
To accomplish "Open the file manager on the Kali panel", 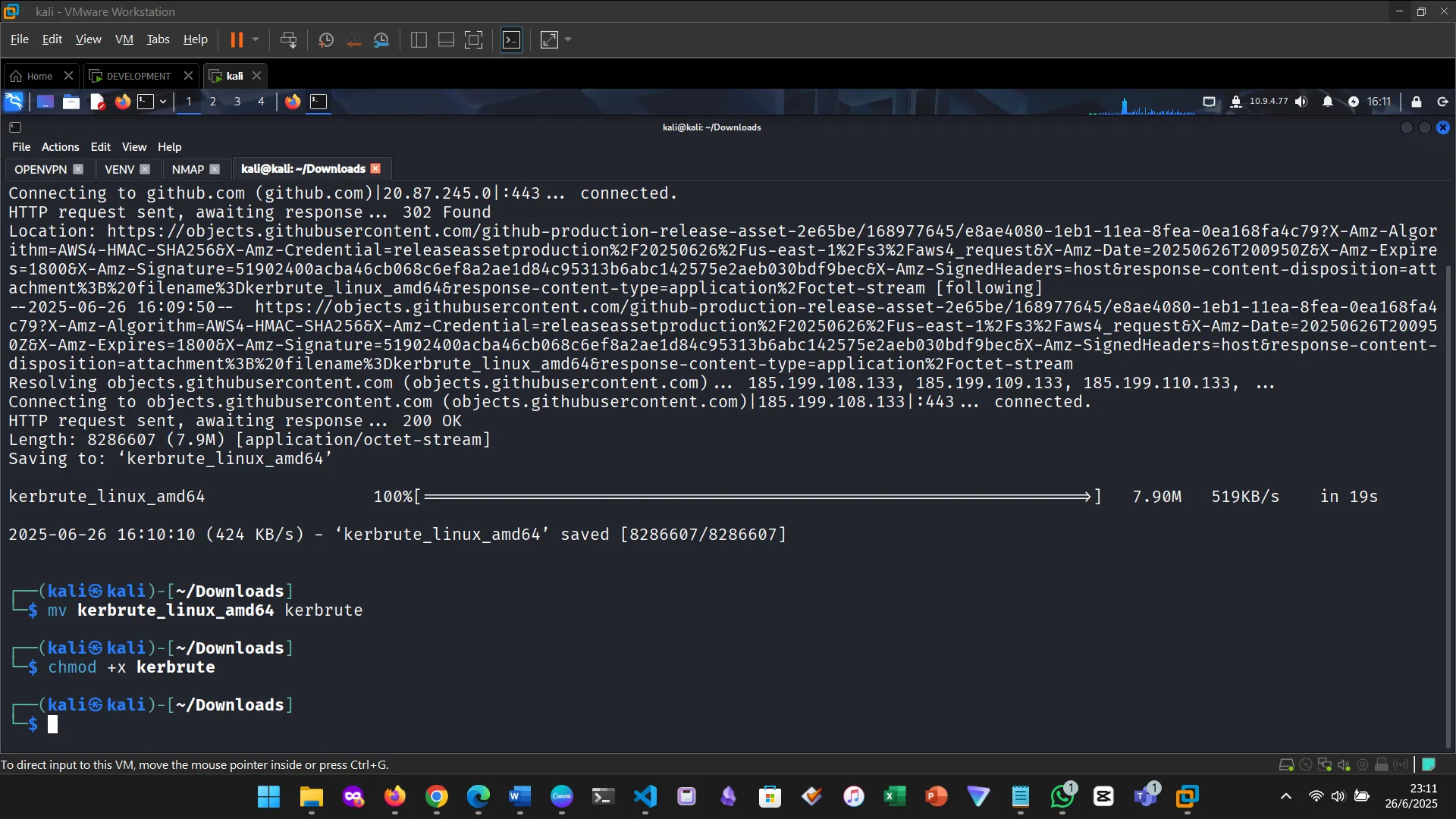I will (71, 101).
